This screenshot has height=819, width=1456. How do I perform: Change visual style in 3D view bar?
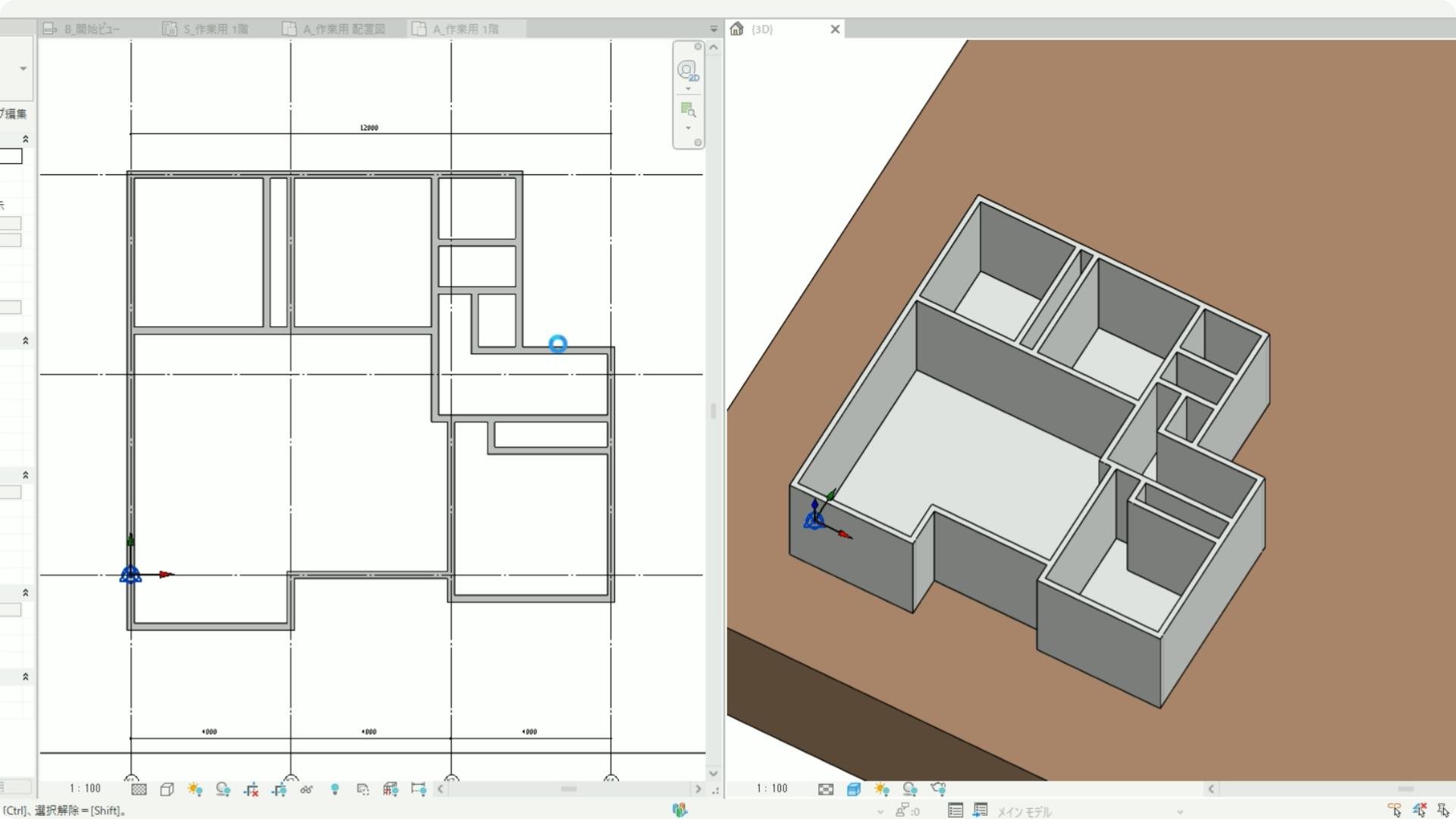pos(853,789)
